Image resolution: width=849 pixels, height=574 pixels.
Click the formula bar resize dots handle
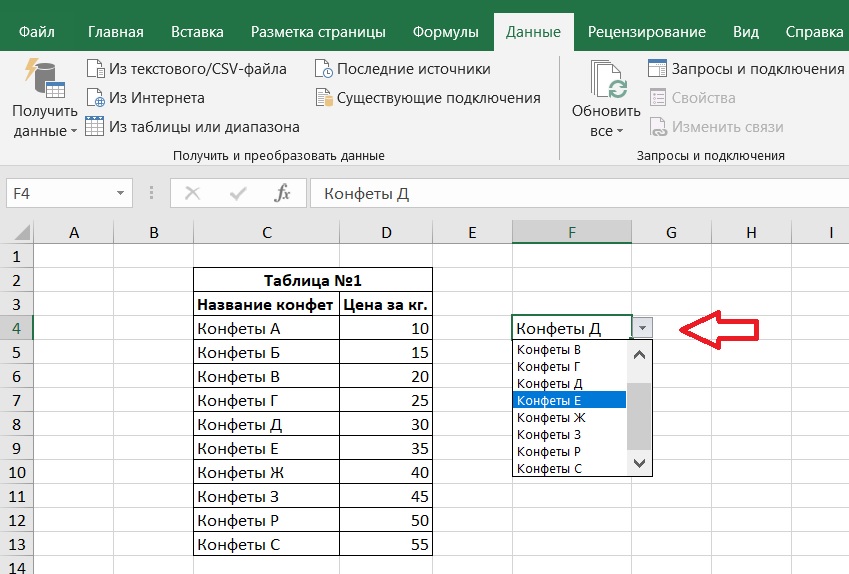click(152, 193)
